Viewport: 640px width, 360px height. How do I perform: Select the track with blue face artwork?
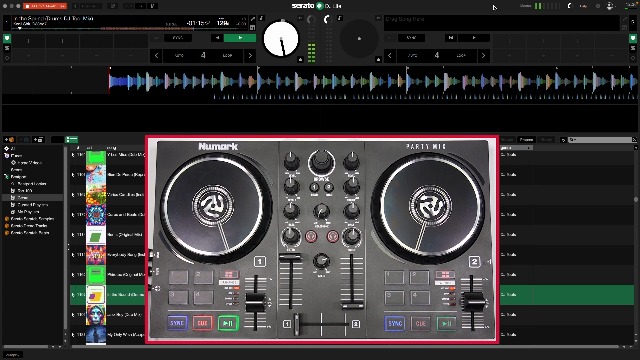[x=96, y=315]
